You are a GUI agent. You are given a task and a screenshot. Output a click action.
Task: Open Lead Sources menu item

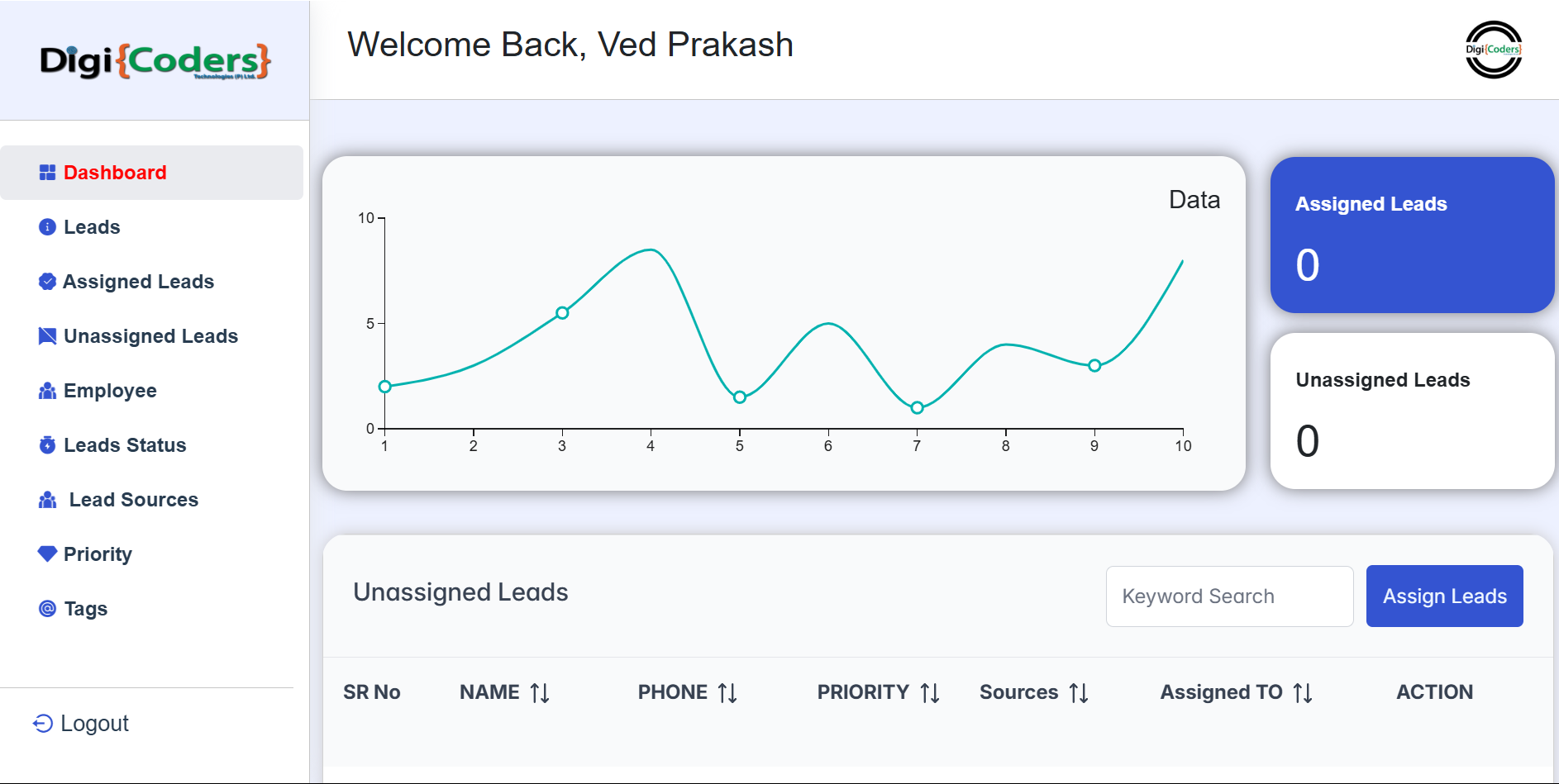coord(133,500)
